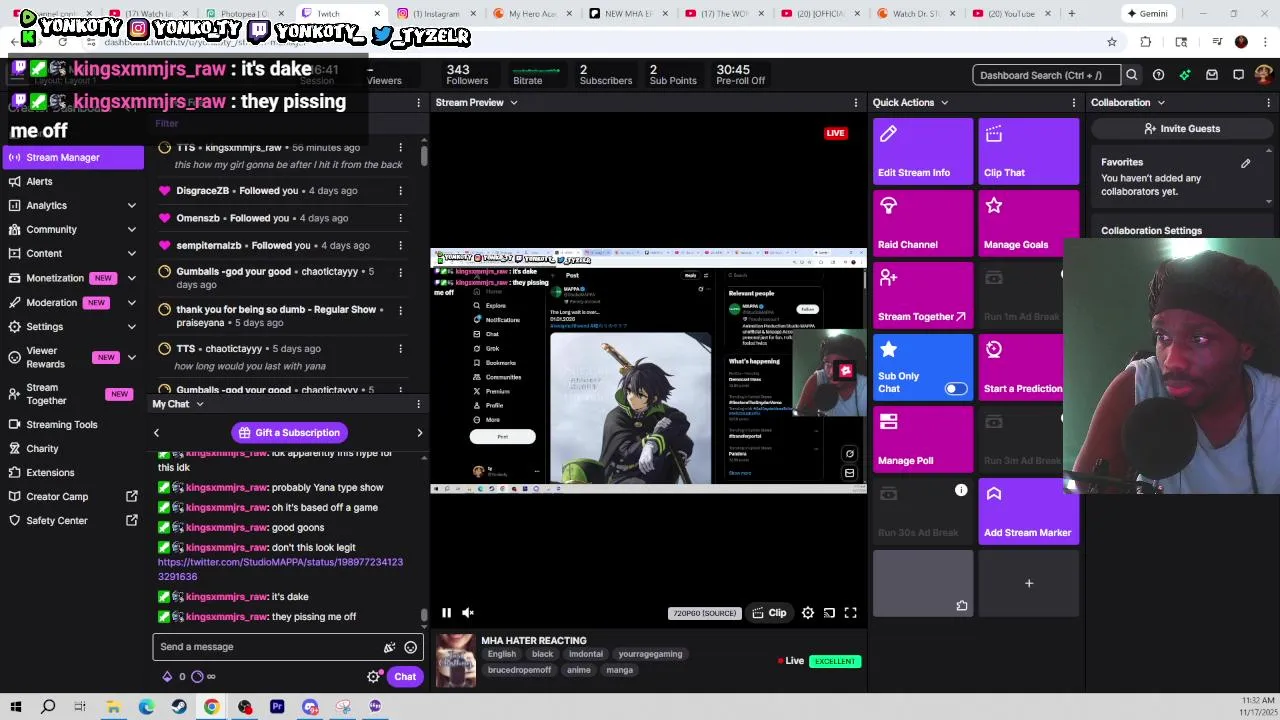Enter fullscreen in stream preview
The image size is (1280, 720).
pos(850,613)
